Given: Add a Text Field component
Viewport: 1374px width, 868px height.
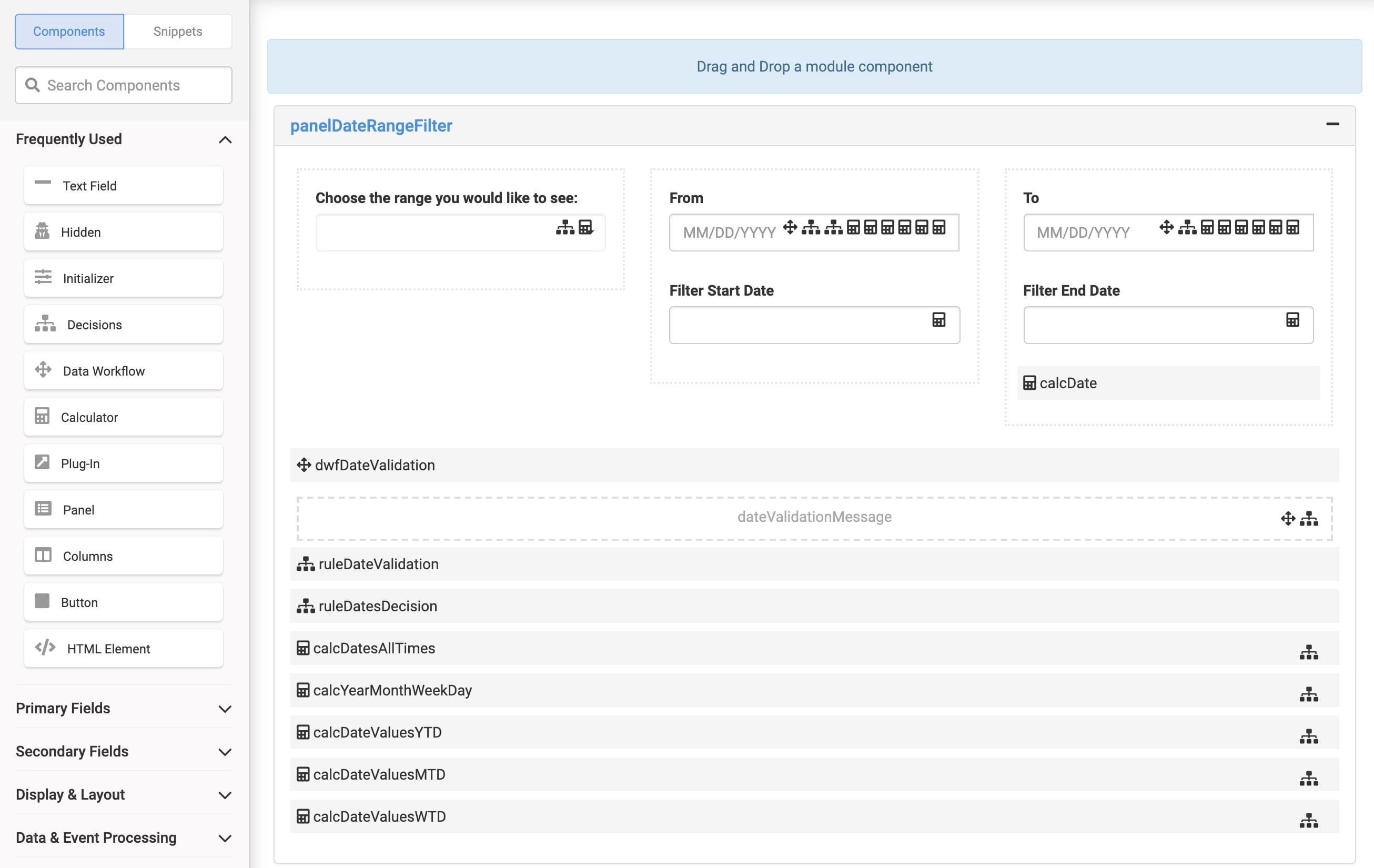Looking at the screenshot, I should point(123,186).
